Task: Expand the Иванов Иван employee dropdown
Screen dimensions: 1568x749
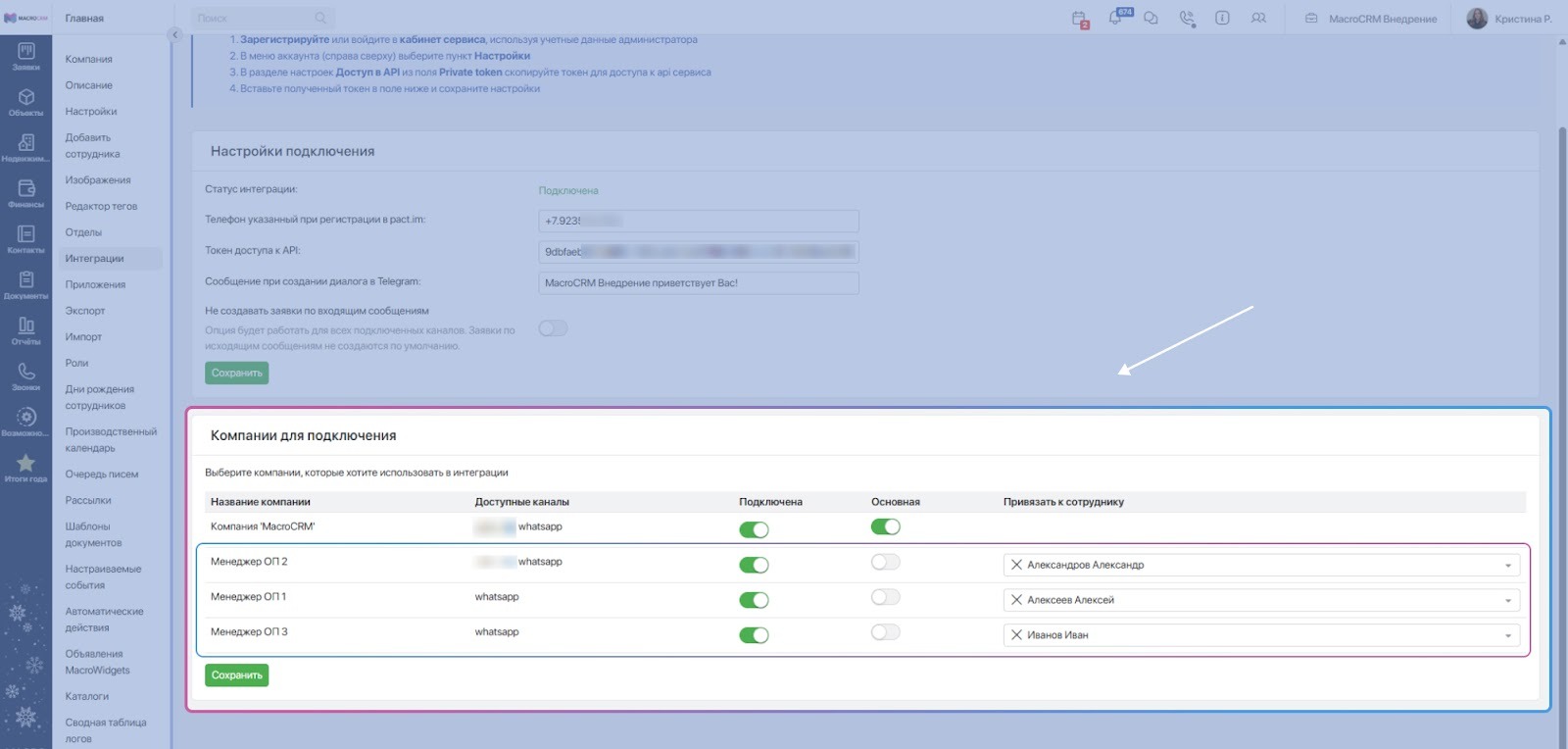Action: coord(1261,635)
